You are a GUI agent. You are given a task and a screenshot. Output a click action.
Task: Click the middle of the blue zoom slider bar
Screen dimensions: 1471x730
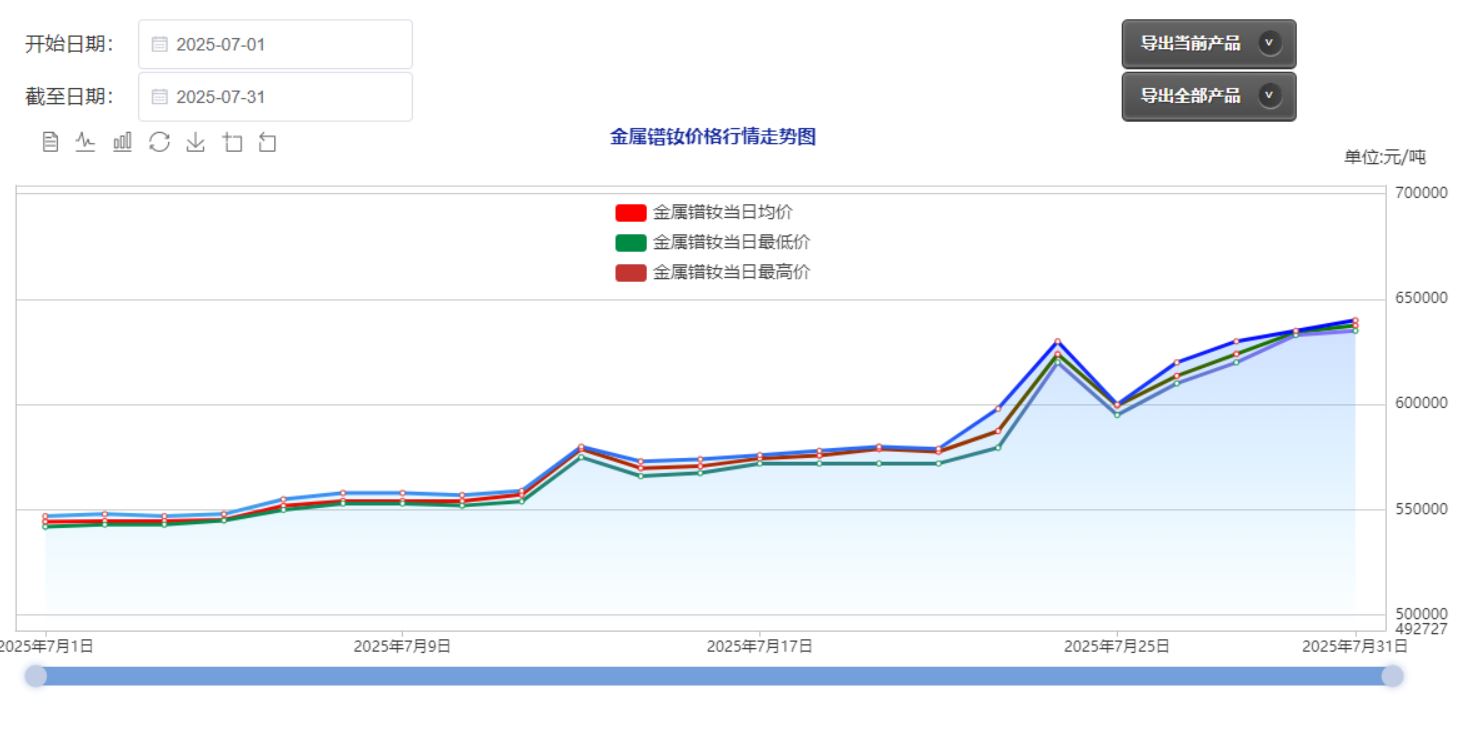tap(714, 676)
